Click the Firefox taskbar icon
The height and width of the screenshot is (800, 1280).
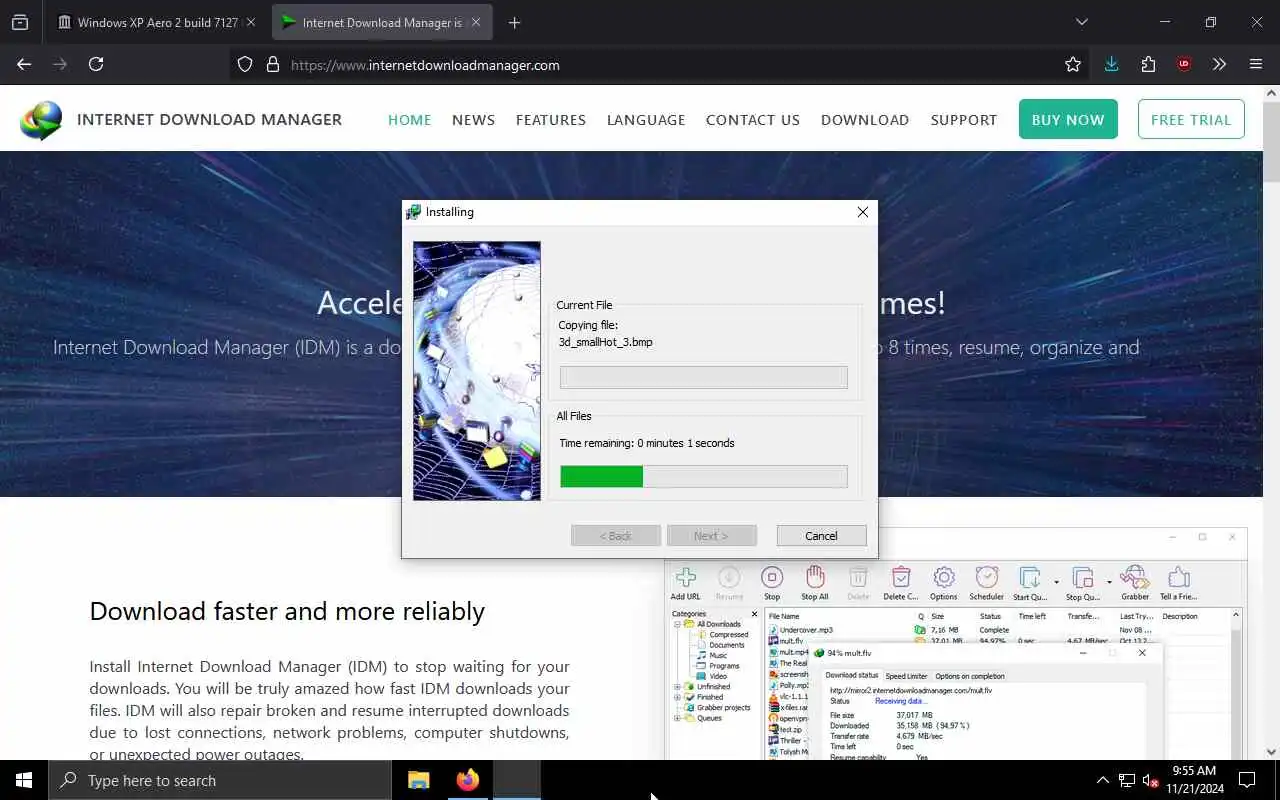[x=467, y=780]
